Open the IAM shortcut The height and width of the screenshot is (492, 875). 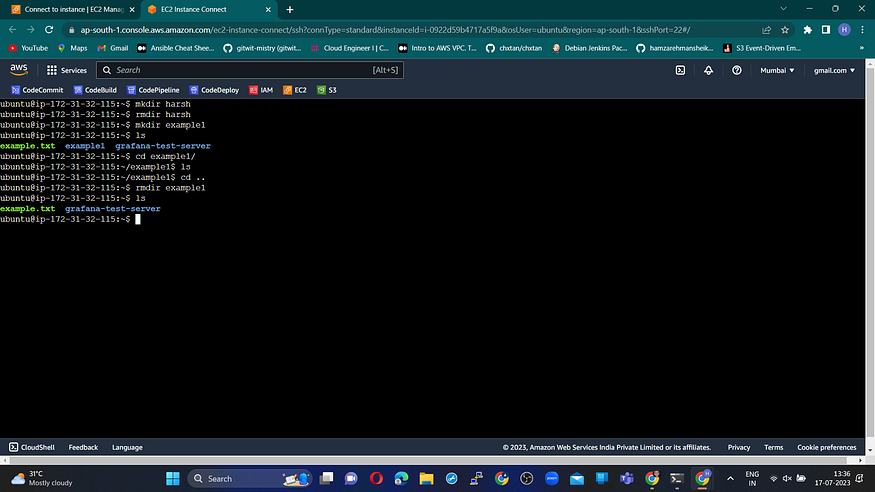(x=261, y=90)
